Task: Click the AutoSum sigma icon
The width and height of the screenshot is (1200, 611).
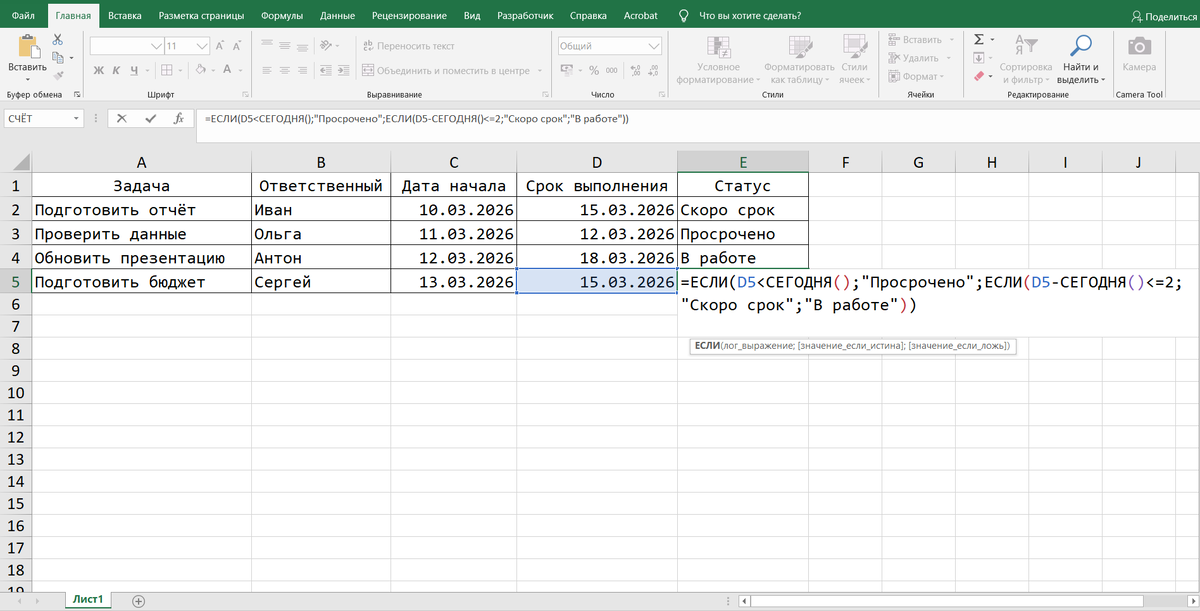Action: pos(980,40)
